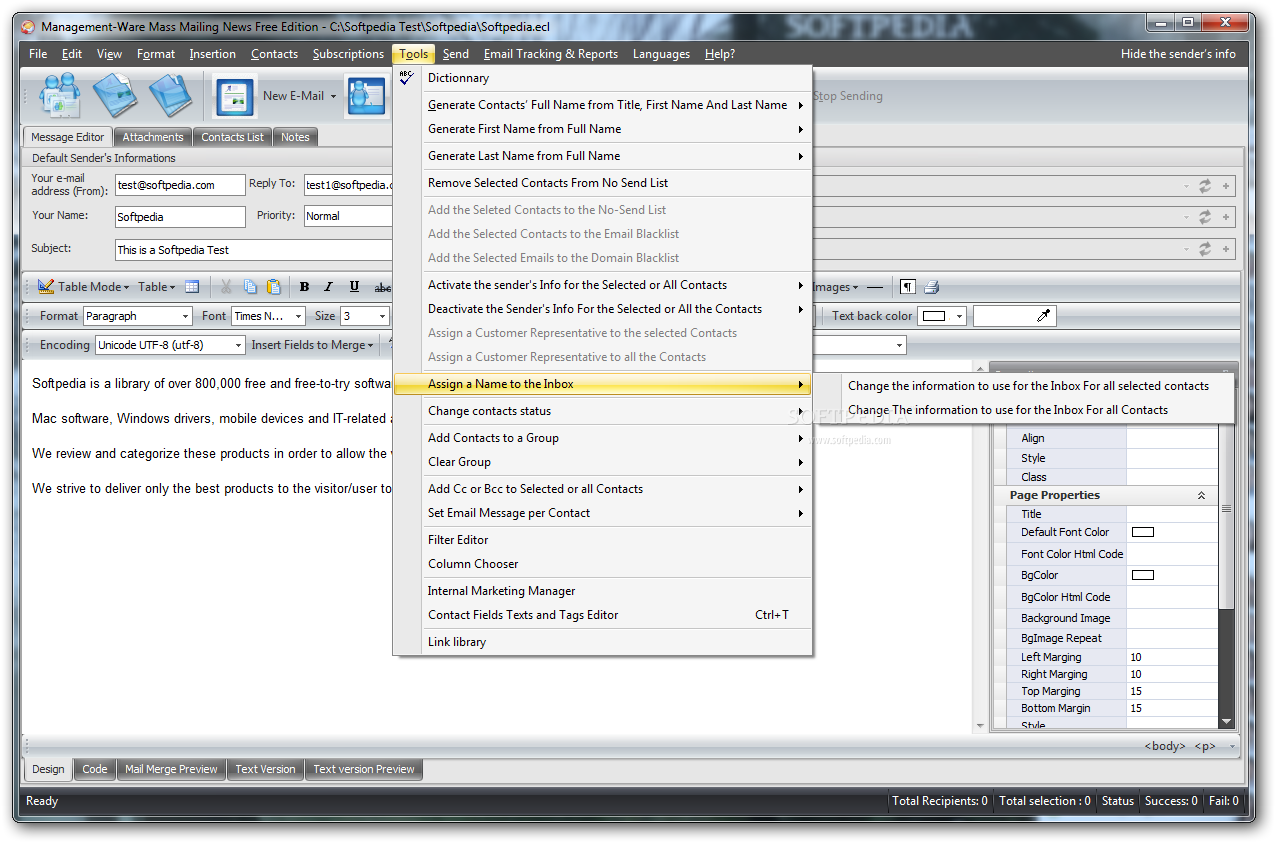Open Insert Fields to Merge dropdown
Image resolution: width=1276 pixels, height=843 pixels.
pyautogui.click(x=312, y=345)
